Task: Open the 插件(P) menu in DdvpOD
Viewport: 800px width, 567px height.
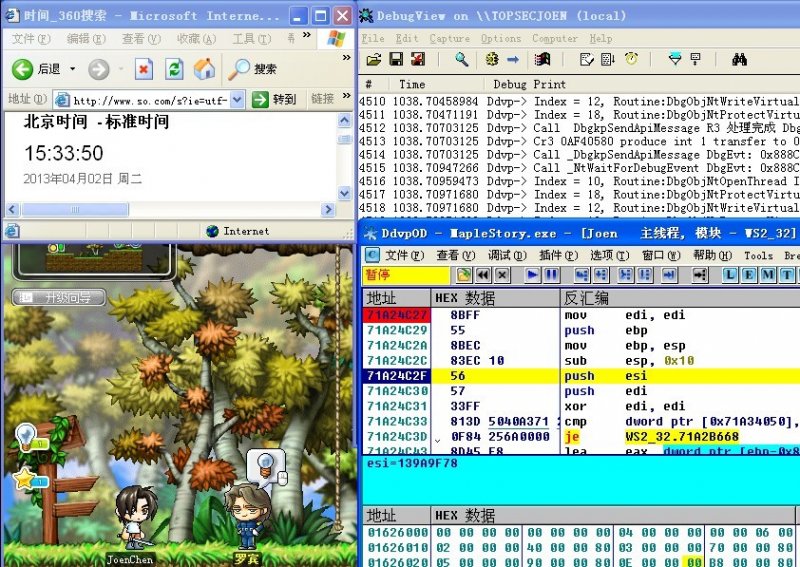Action: (558, 255)
